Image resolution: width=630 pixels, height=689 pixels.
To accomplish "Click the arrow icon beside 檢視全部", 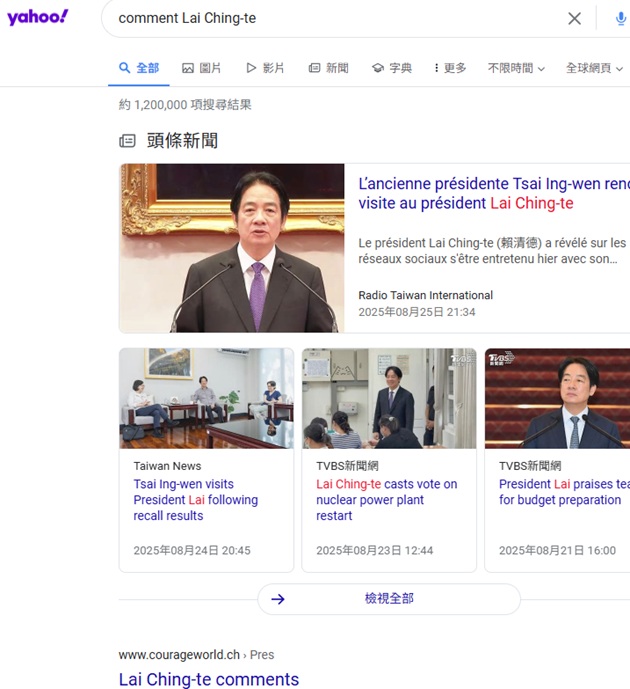I will point(278,599).
